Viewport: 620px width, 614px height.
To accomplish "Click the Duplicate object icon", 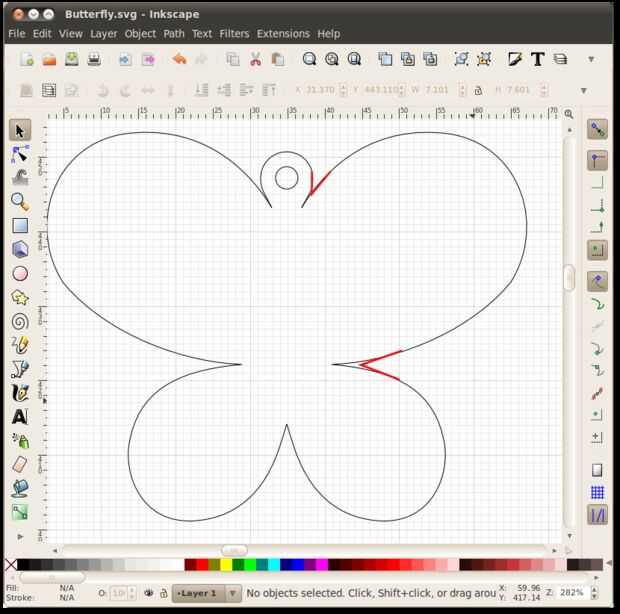I will click(x=385, y=59).
